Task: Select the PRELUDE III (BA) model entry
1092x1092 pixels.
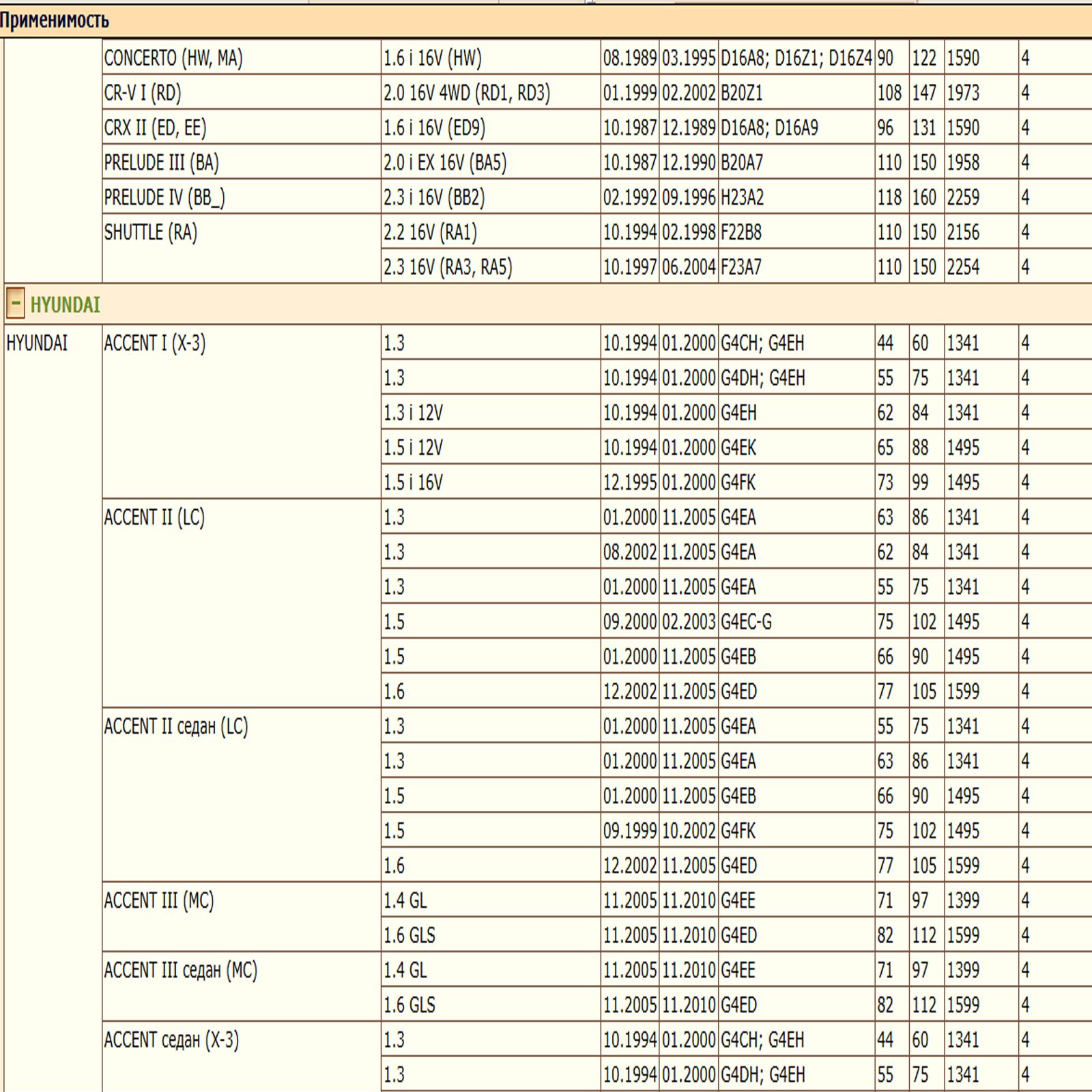Action: click(x=162, y=163)
